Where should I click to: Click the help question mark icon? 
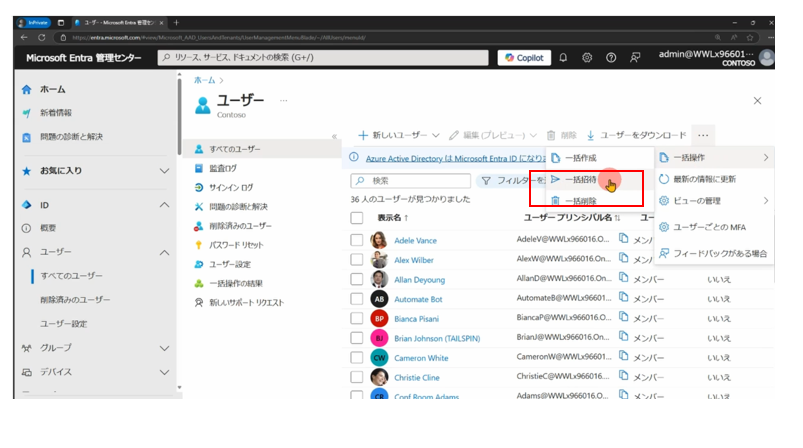coord(610,58)
